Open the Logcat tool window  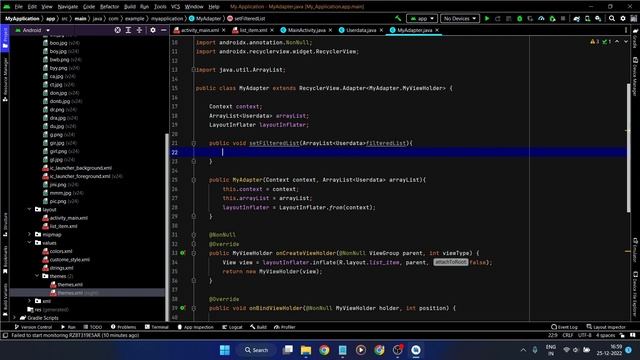point(232,327)
